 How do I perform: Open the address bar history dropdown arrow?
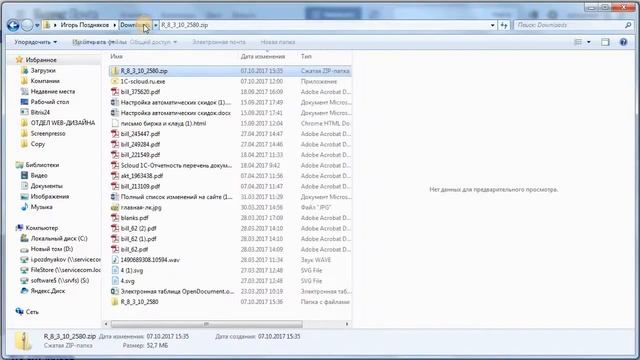(x=493, y=25)
